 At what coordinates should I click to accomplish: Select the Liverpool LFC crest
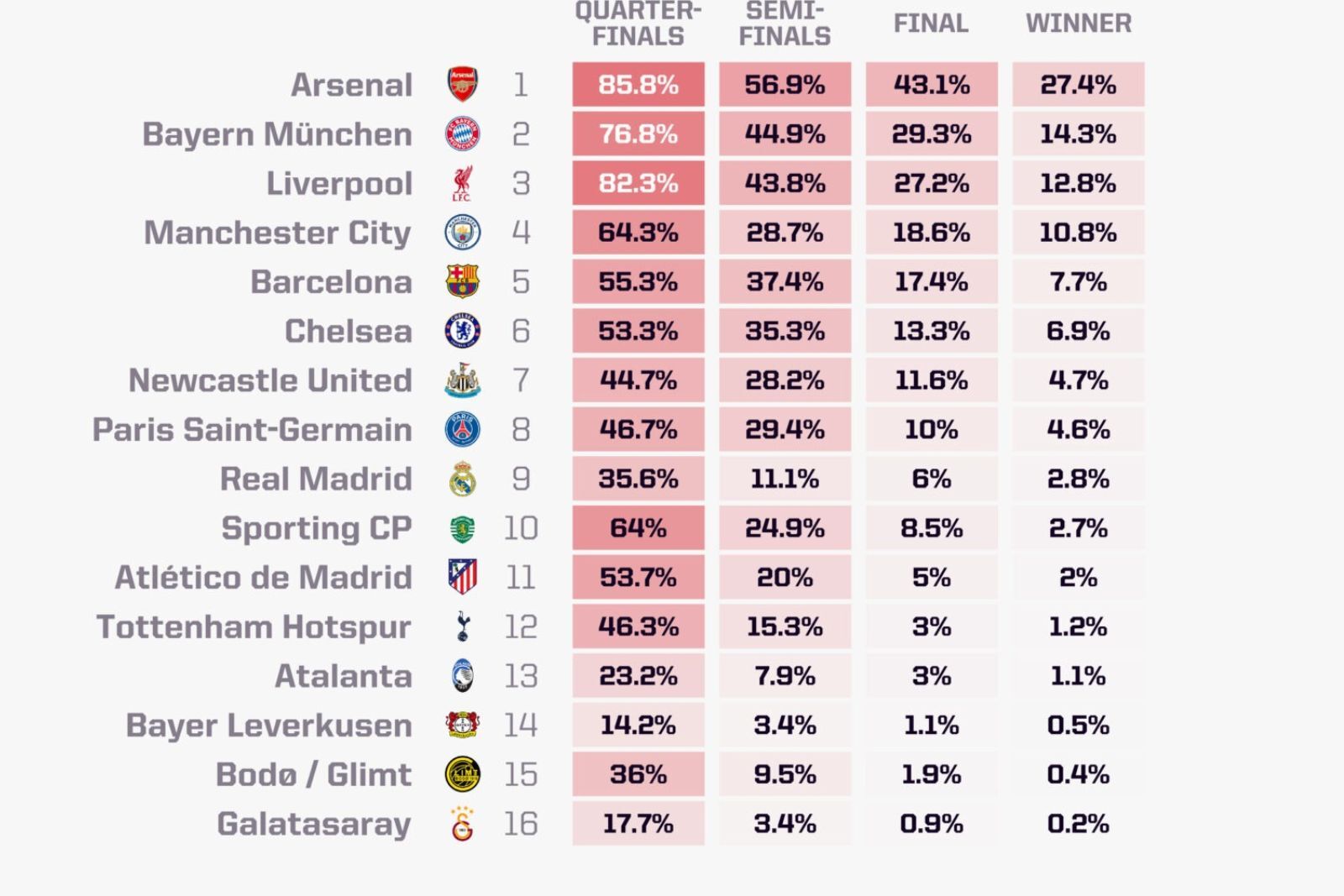click(462, 183)
